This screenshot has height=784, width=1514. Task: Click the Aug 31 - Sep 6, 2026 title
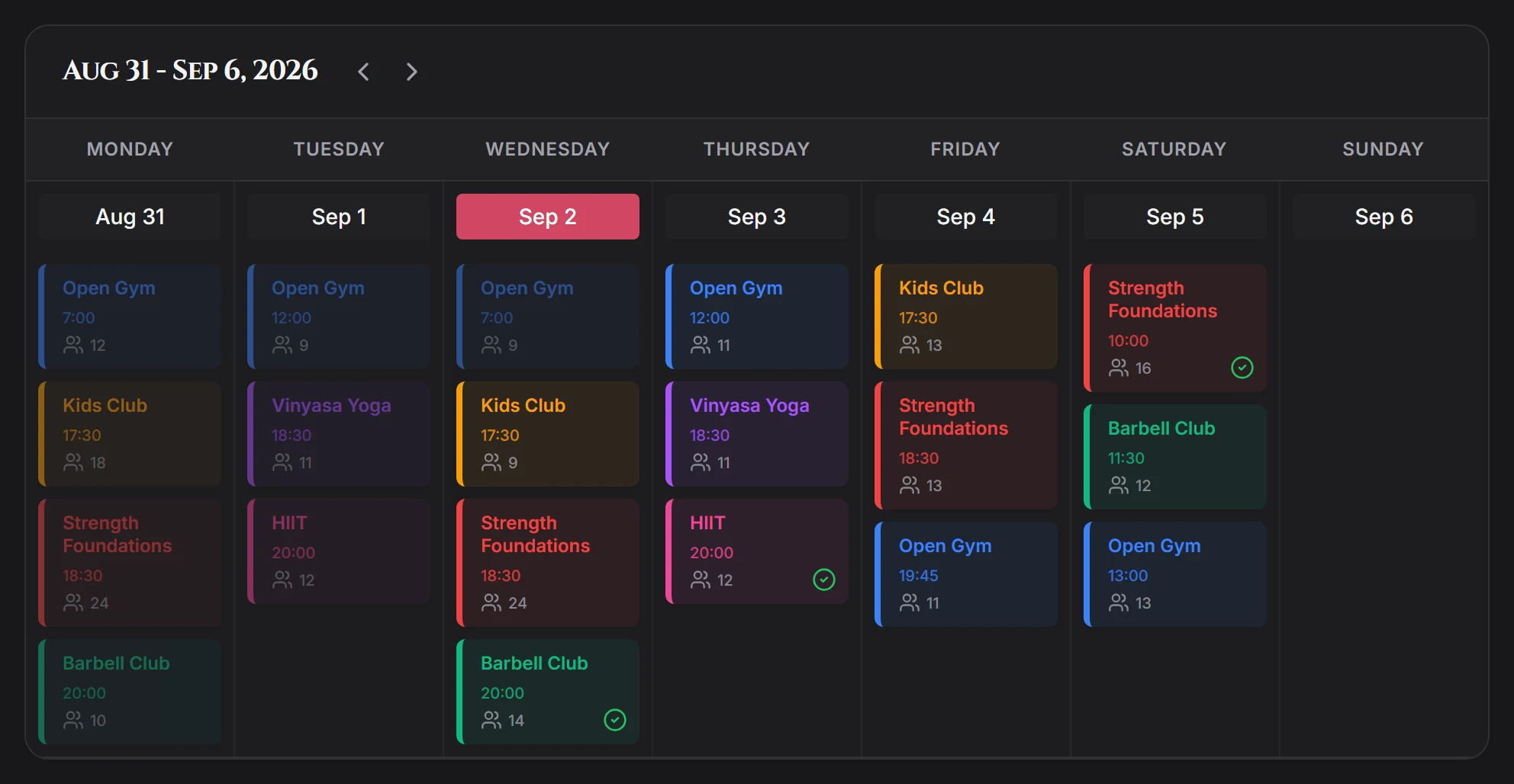pos(190,70)
